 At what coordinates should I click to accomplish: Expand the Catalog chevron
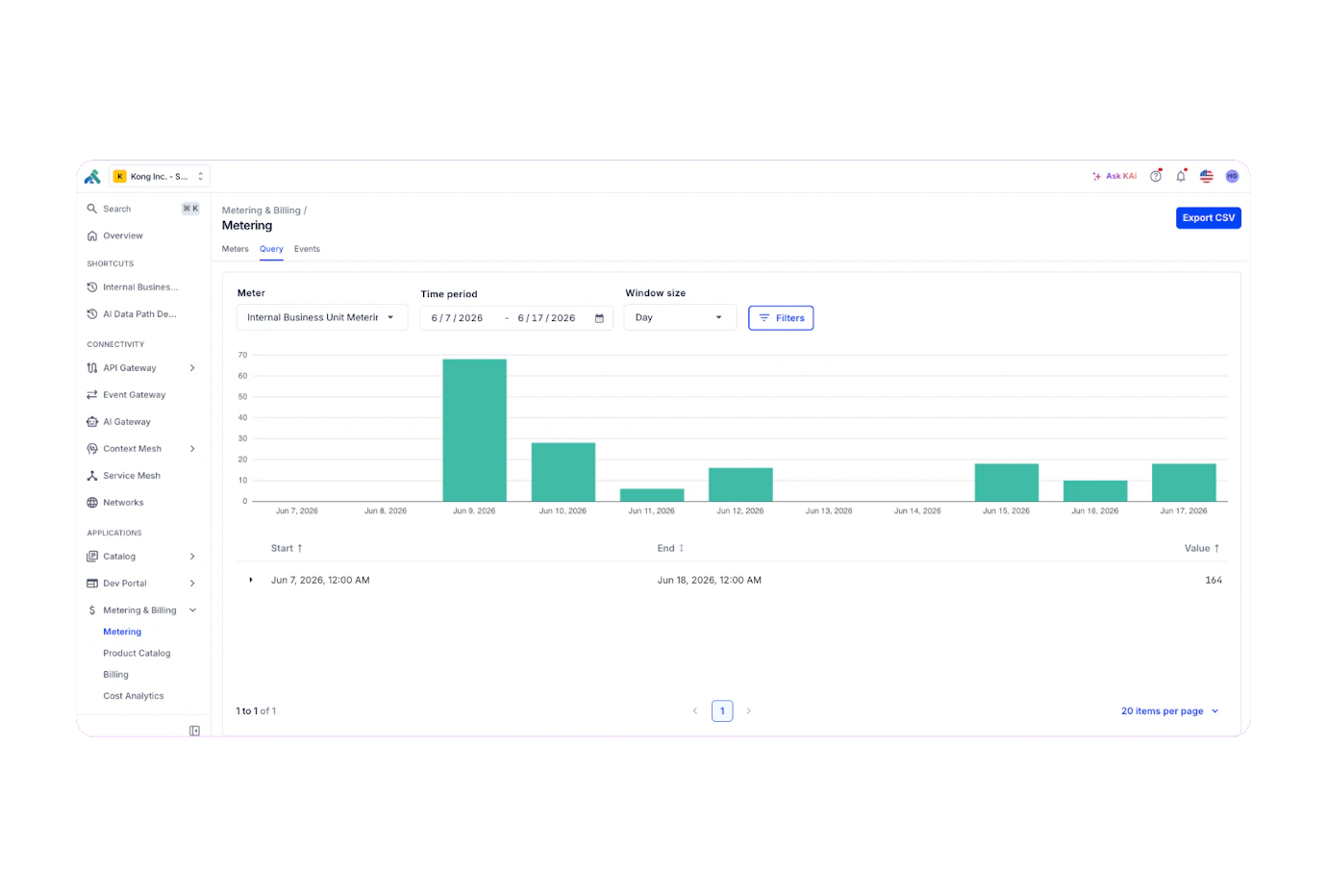(192, 557)
